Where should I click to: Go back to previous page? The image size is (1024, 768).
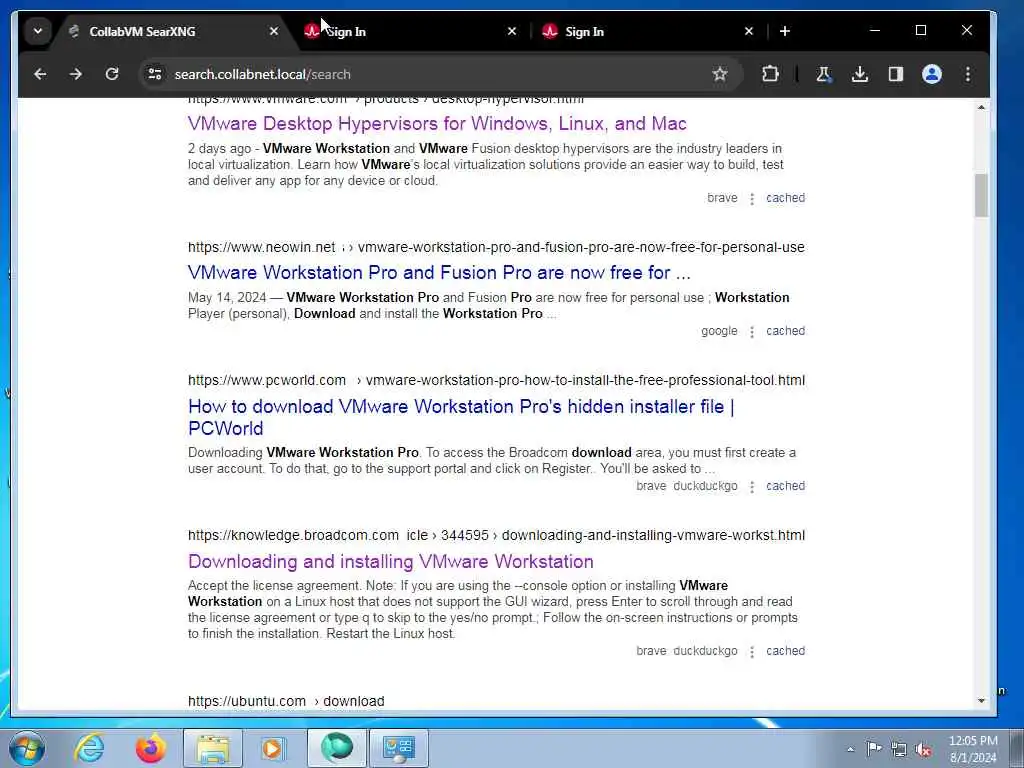coord(40,74)
